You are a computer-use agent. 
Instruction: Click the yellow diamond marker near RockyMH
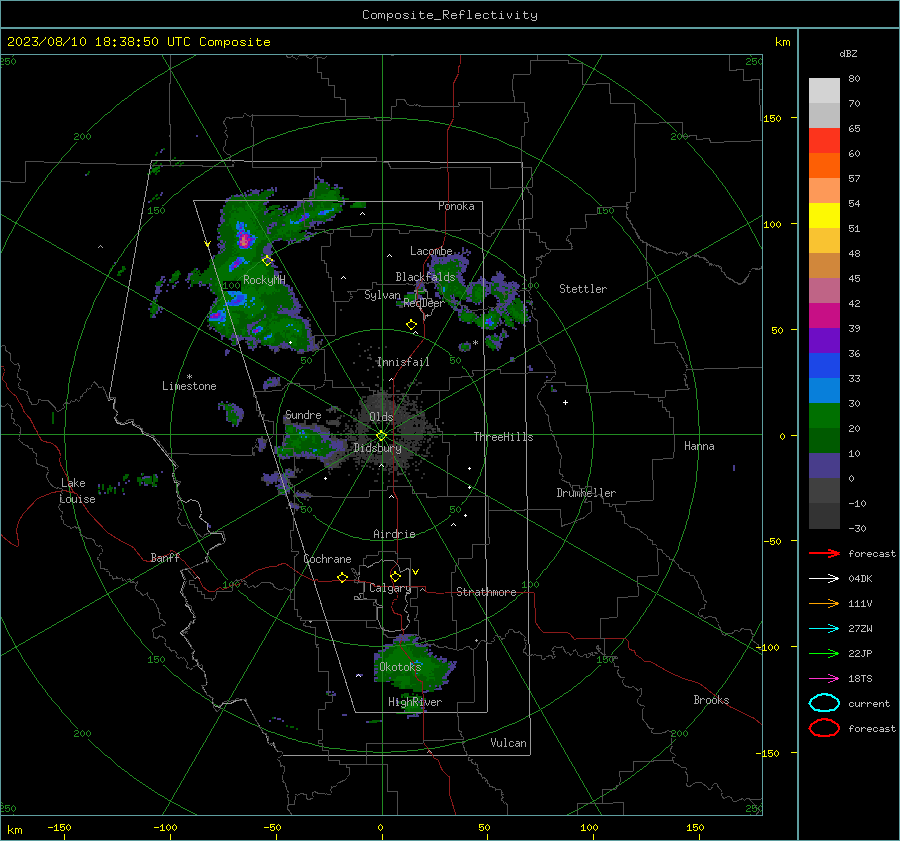click(267, 261)
